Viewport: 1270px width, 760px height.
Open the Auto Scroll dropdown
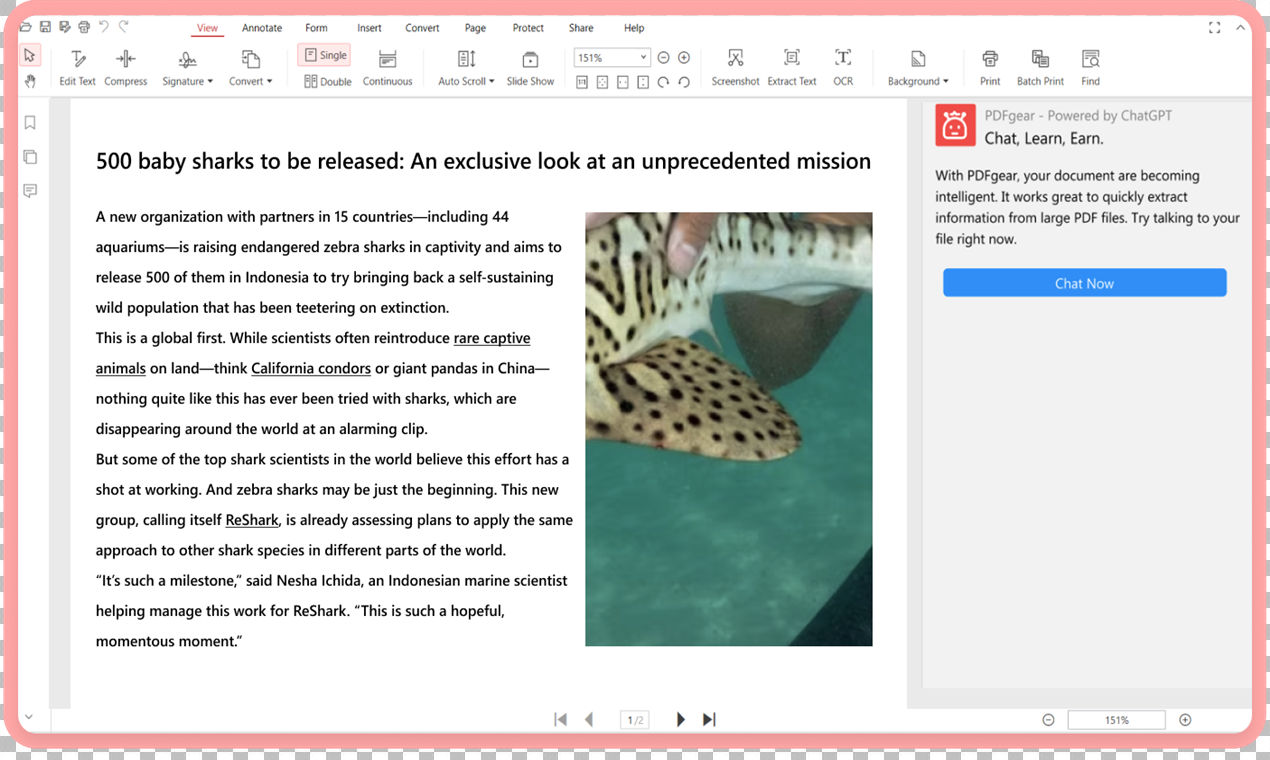[466, 68]
